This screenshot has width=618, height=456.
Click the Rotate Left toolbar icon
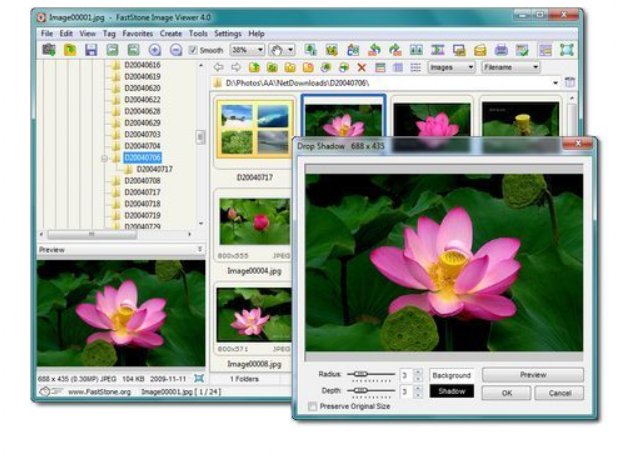[x=374, y=50]
